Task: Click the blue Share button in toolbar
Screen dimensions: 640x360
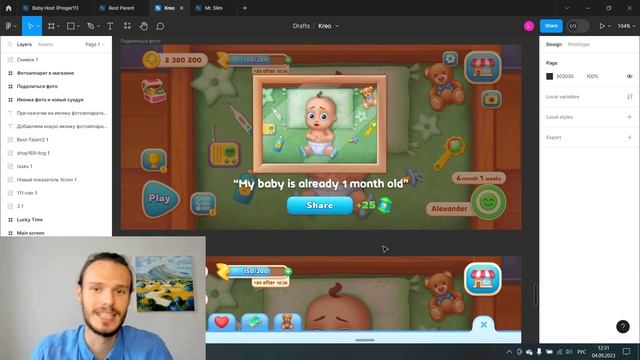Action: pos(551,26)
